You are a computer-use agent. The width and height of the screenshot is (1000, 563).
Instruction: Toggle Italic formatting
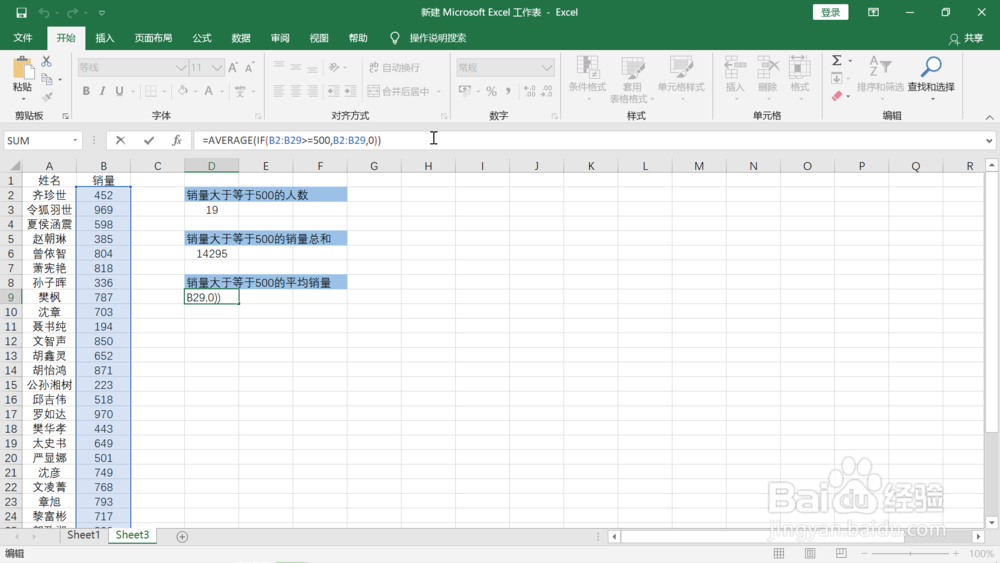102,91
